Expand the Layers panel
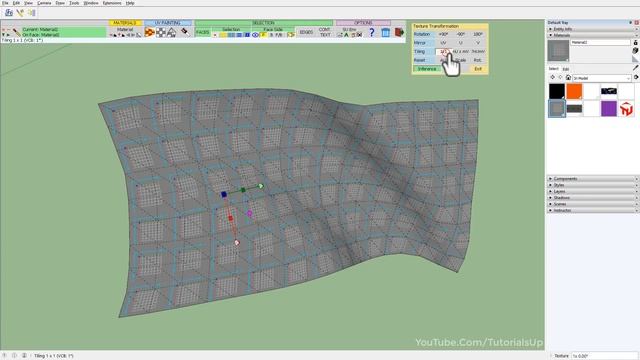 click(x=593, y=191)
